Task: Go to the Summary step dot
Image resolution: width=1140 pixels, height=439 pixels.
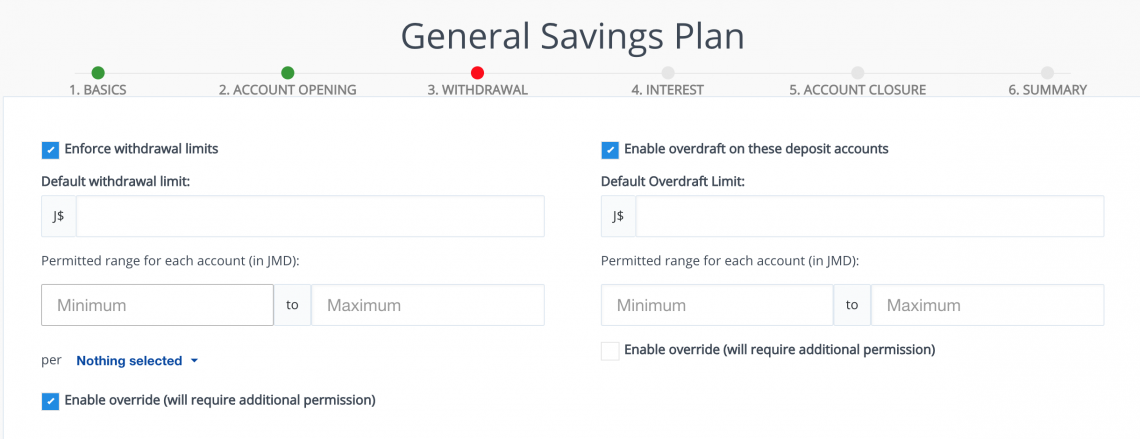Action: click(1047, 72)
